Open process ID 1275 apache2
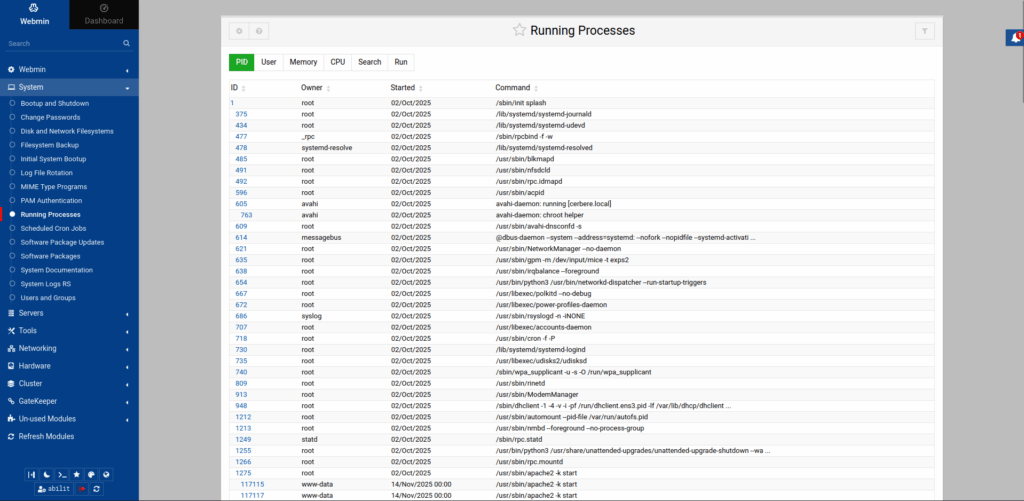The height and width of the screenshot is (501, 1024). tap(243, 473)
